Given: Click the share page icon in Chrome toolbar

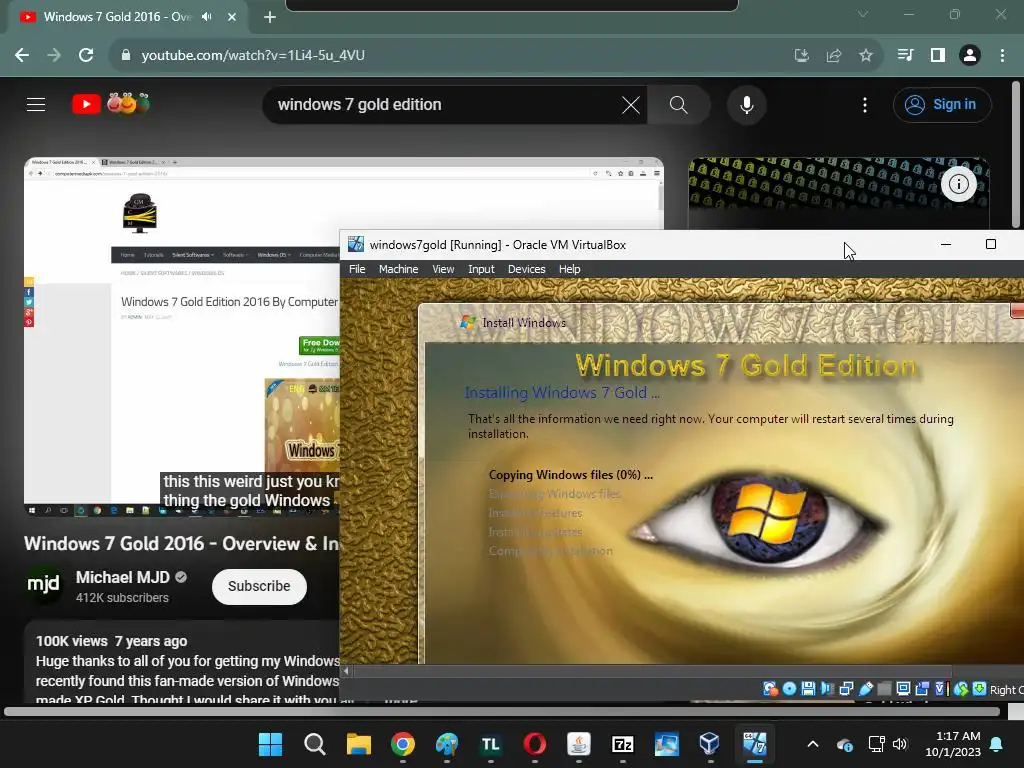Looking at the screenshot, I should tap(833, 56).
